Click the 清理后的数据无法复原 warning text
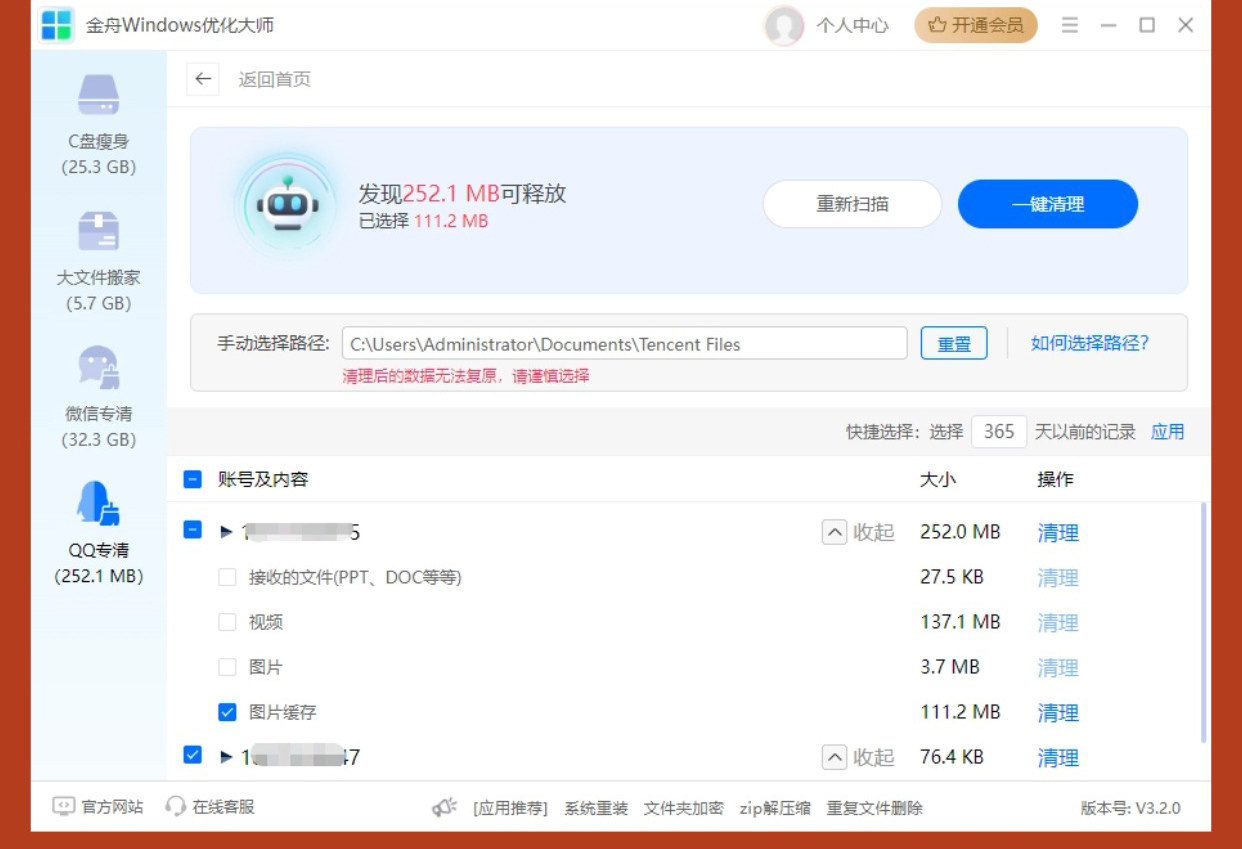The width and height of the screenshot is (1242, 849). [x=466, y=376]
